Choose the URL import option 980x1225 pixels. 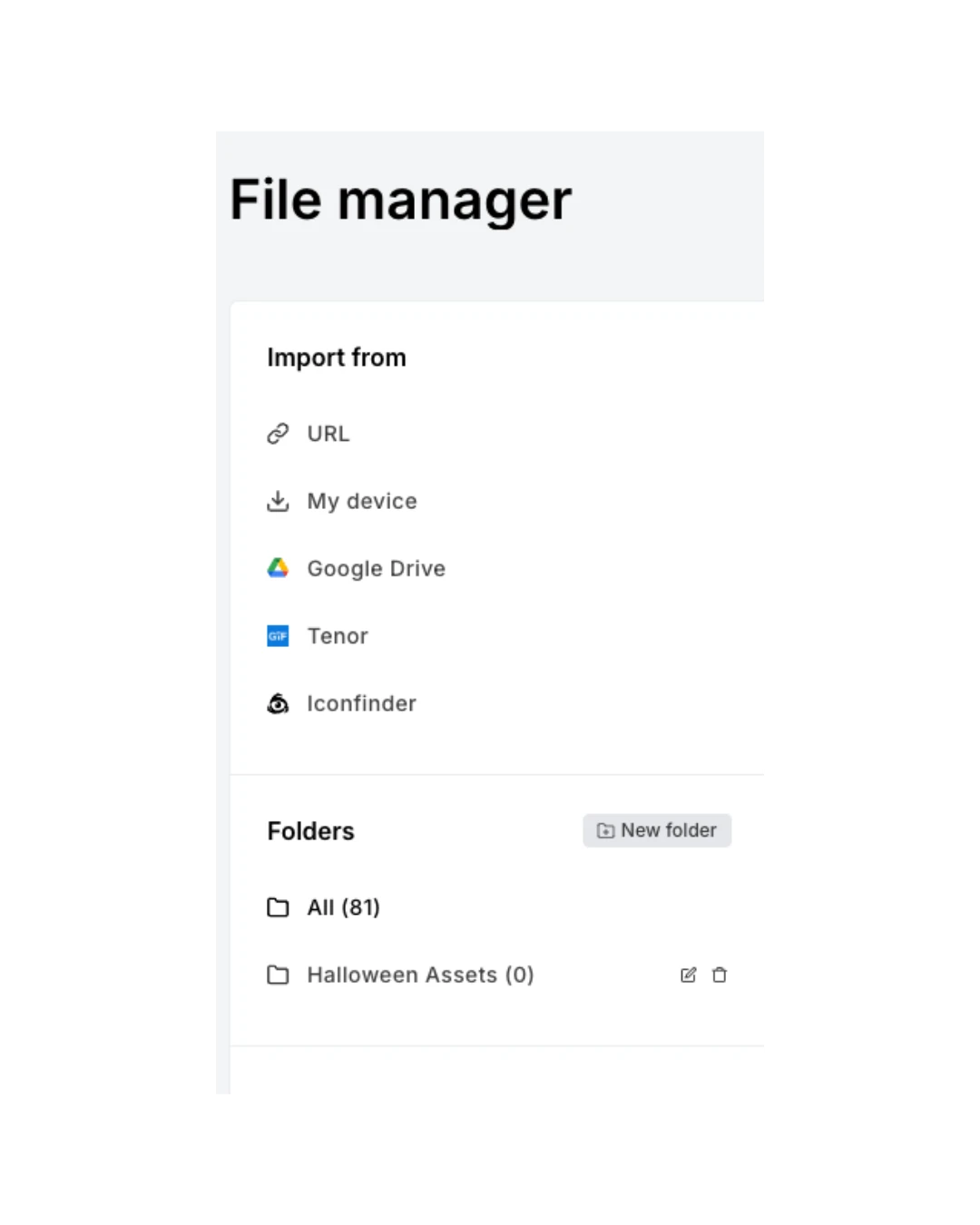(x=328, y=434)
